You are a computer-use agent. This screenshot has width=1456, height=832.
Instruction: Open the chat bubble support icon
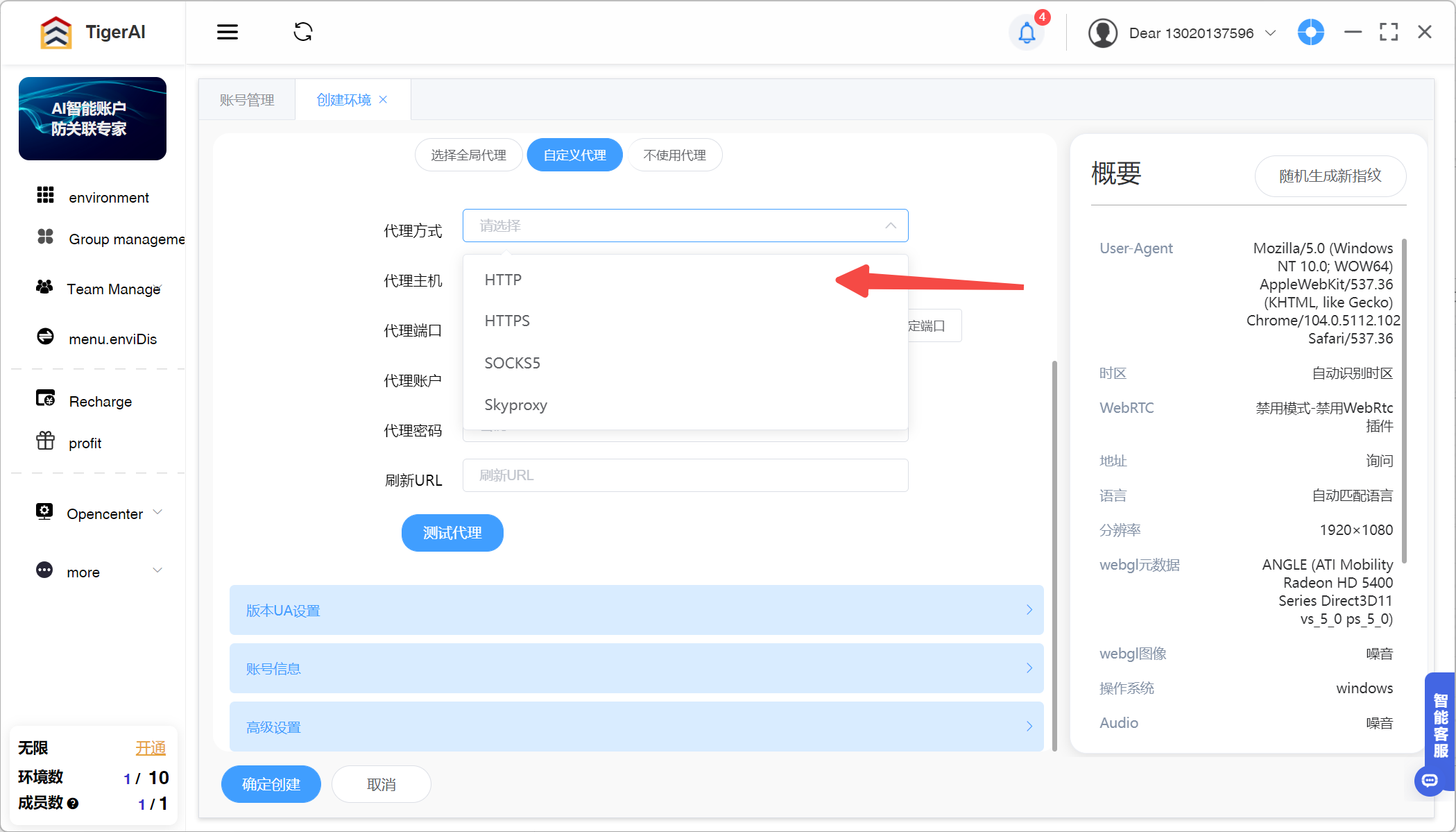(1430, 781)
